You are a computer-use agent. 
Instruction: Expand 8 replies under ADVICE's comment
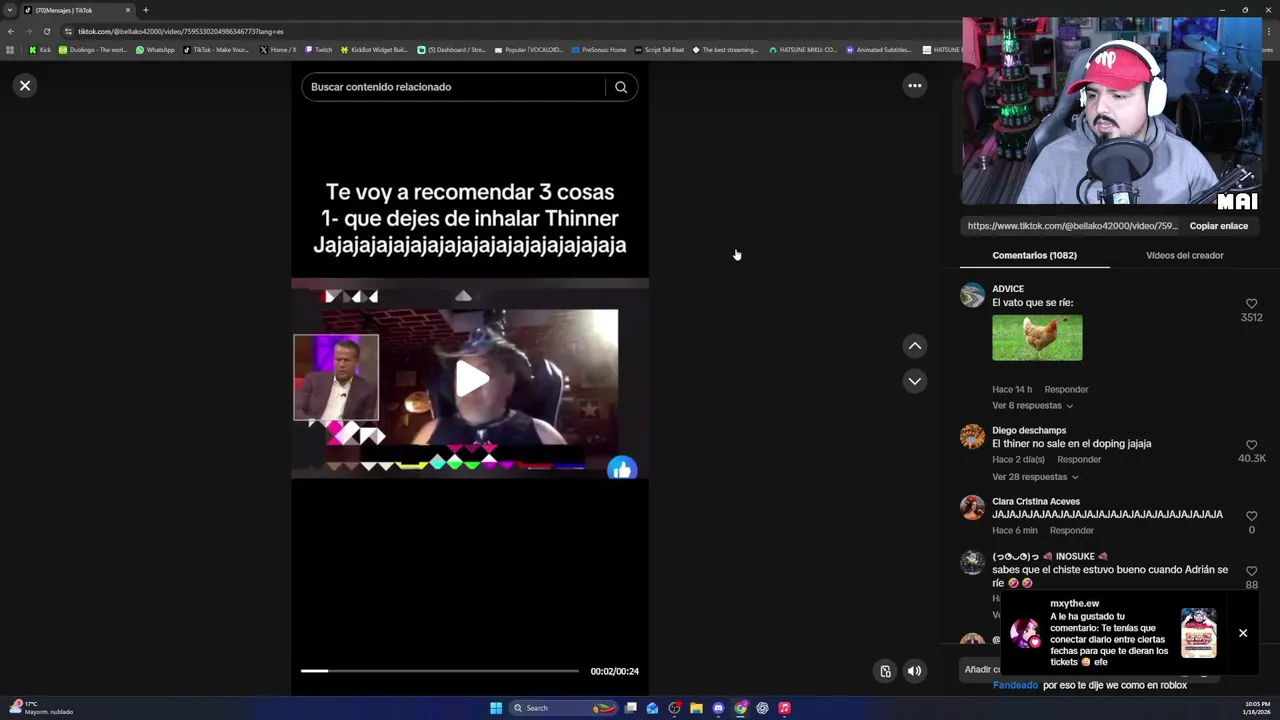tap(1032, 406)
